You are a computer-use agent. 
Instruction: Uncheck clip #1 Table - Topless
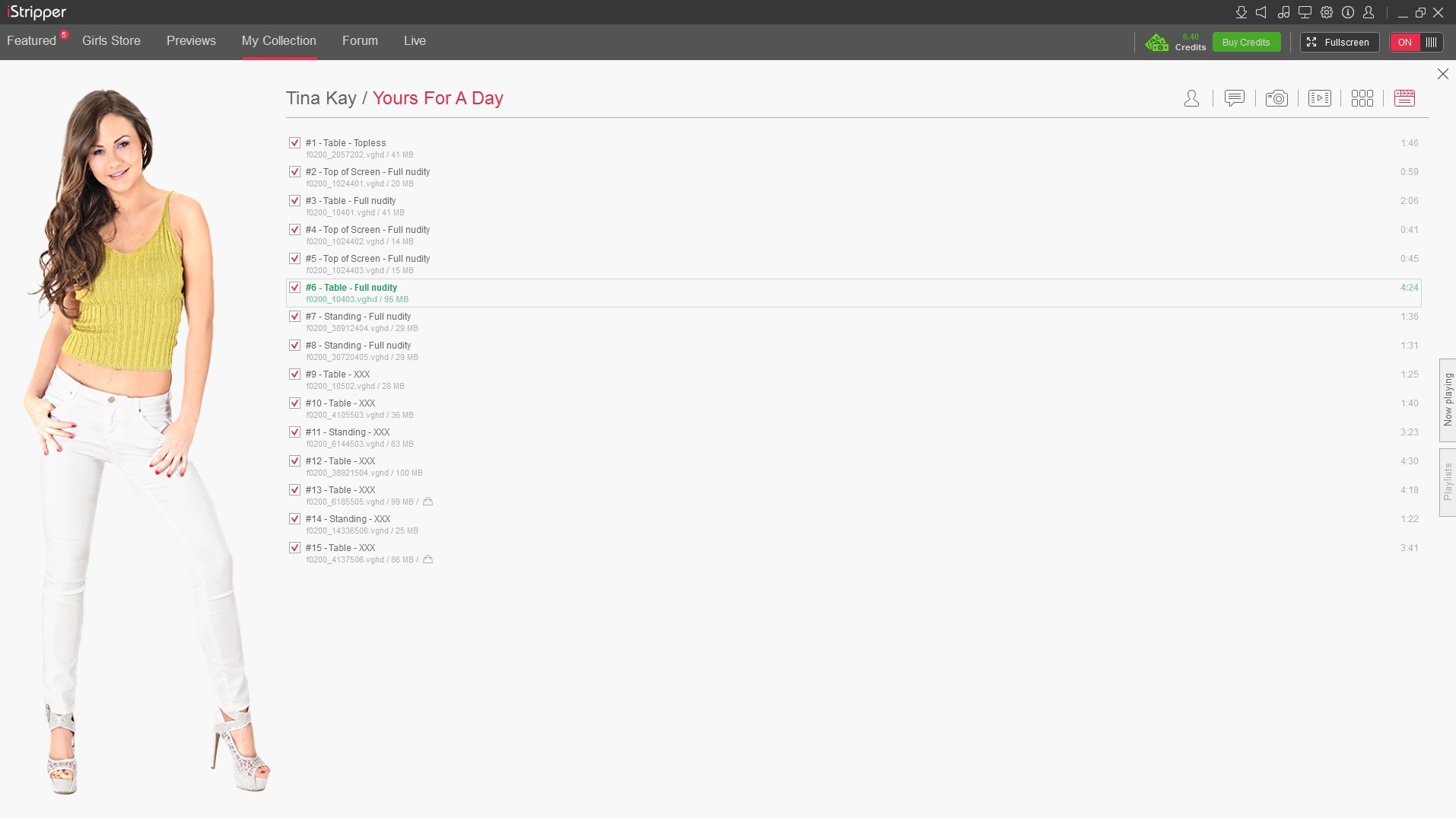click(x=294, y=143)
